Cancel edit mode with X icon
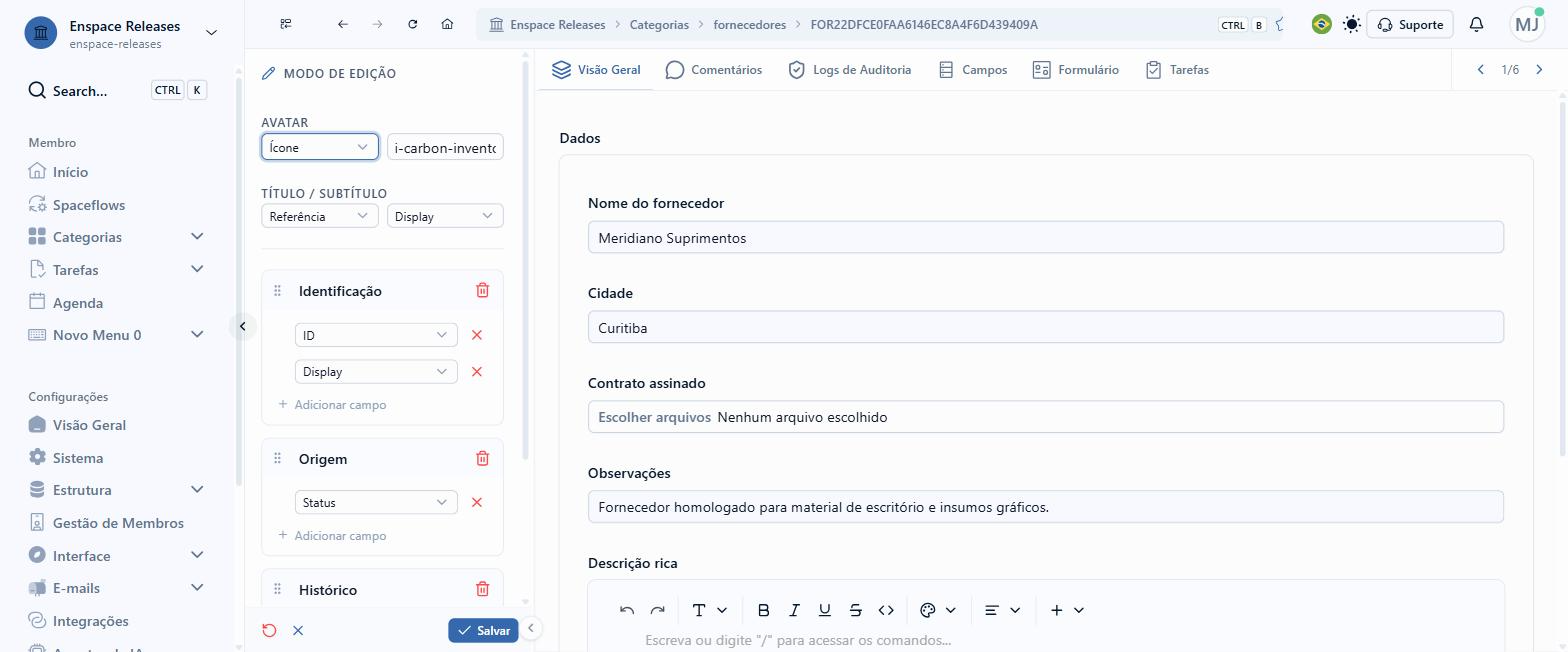The width and height of the screenshot is (1568, 652). [298, 630]
